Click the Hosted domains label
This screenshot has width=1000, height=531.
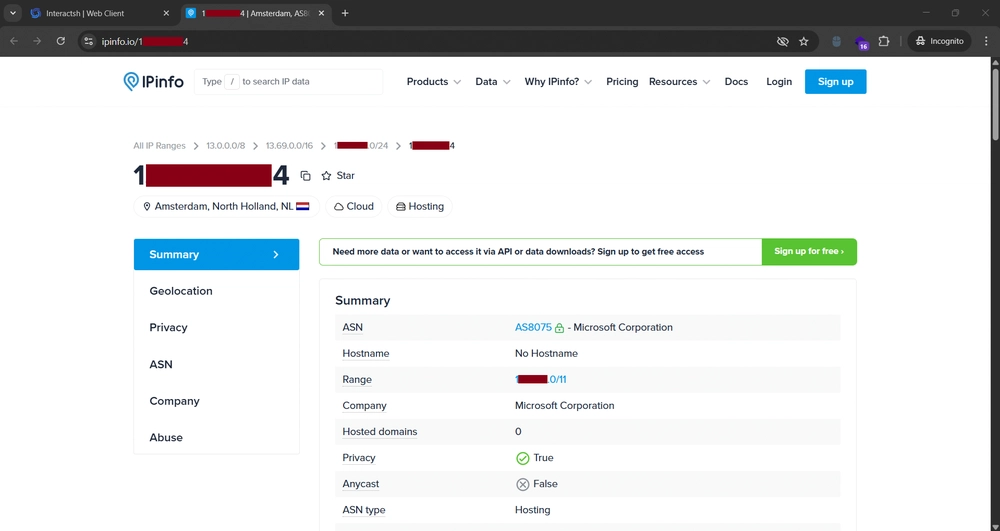coord(379,432)
